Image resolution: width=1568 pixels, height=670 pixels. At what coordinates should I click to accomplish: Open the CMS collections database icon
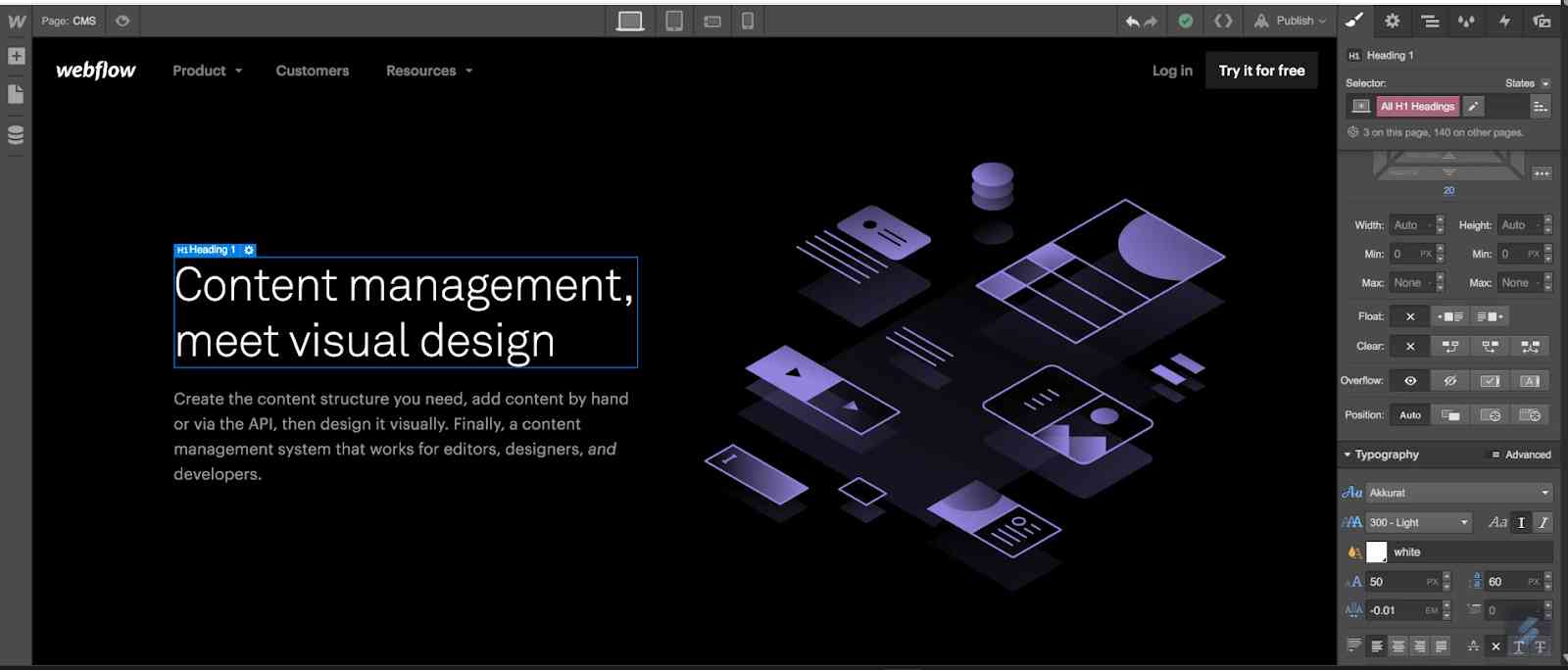(x=16, y=135)
